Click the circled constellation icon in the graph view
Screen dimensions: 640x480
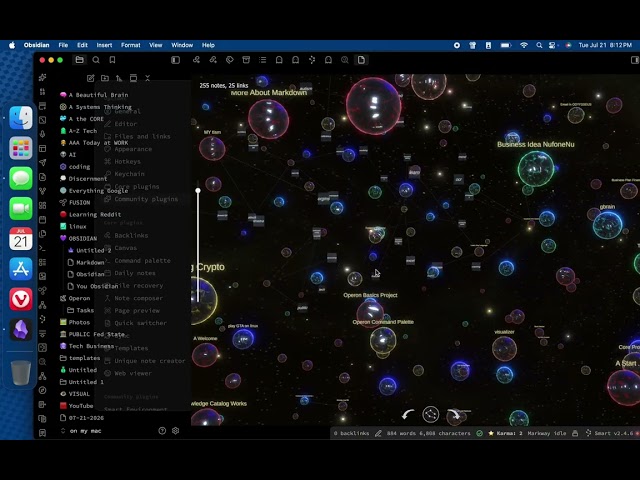(431, 414)
